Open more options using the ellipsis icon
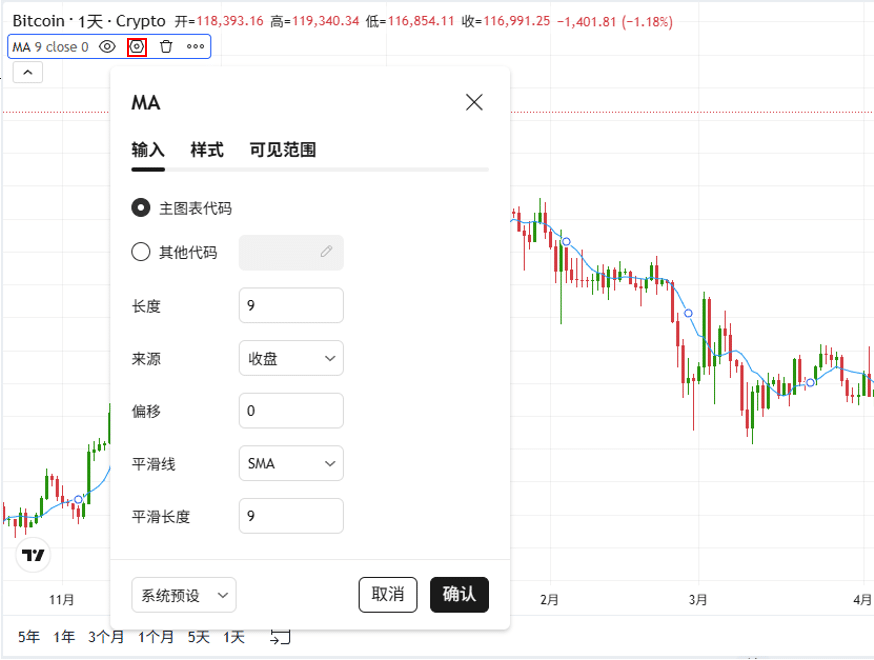 coord(196,47)
